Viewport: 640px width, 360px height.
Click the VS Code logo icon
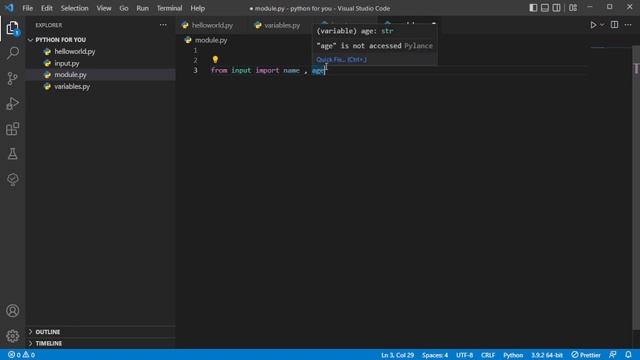(x=9, y=8)
